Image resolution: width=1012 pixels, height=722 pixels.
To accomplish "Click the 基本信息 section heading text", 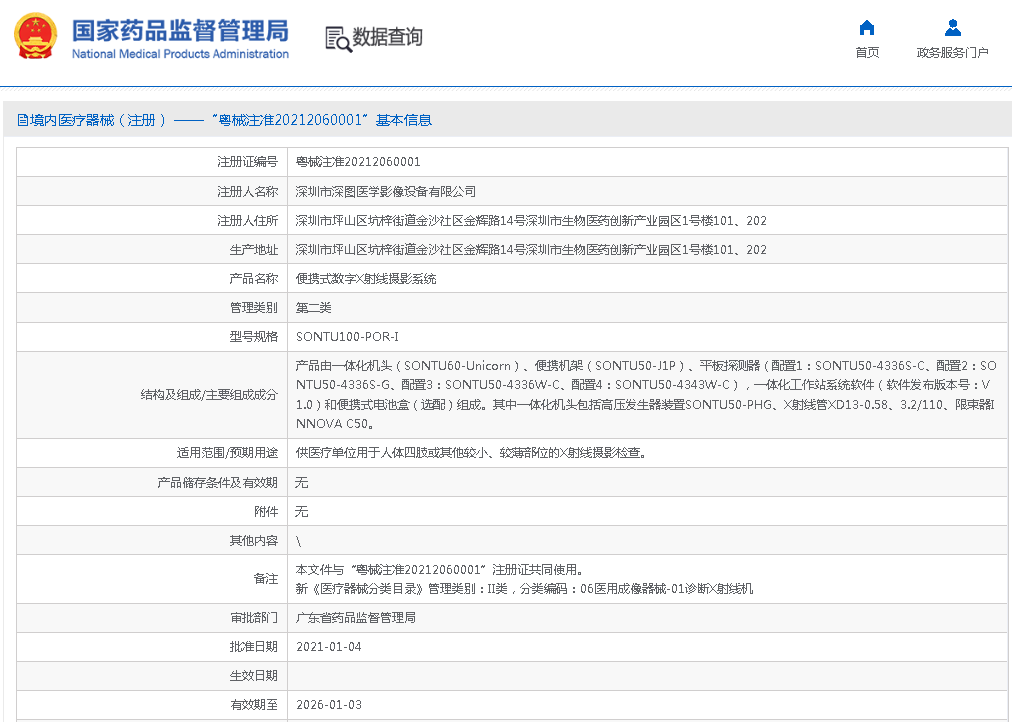I will 403,121.
